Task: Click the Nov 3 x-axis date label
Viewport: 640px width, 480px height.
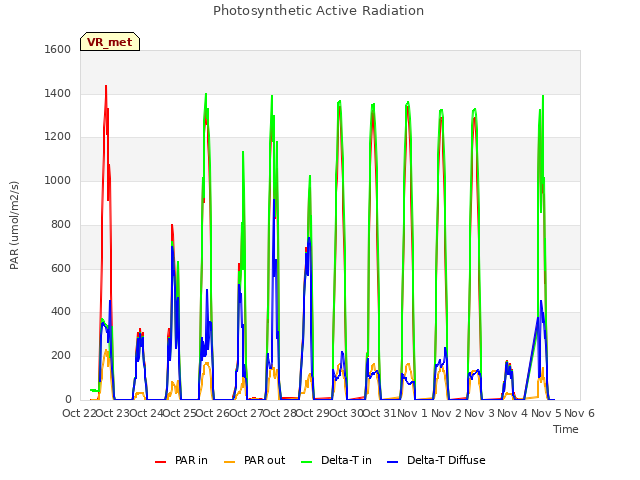Action: pyautogui.click(x=479, y=413)
